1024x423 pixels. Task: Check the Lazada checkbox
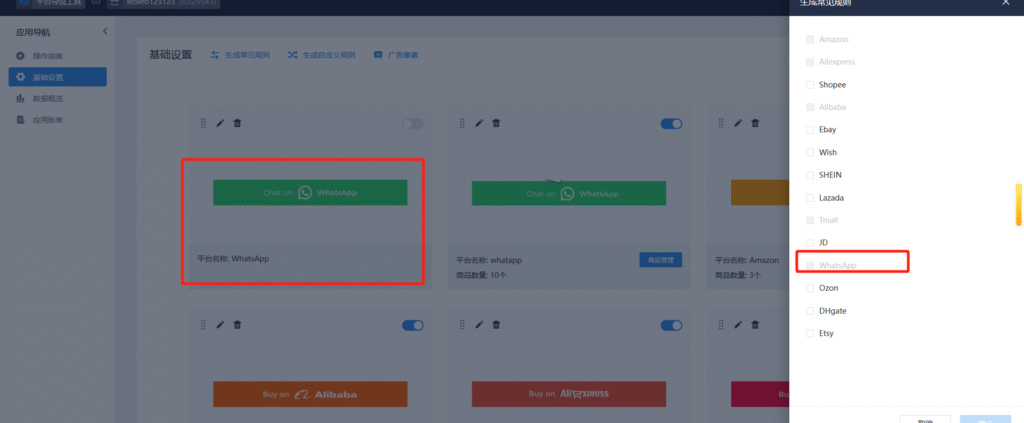(x=810, y=198)
